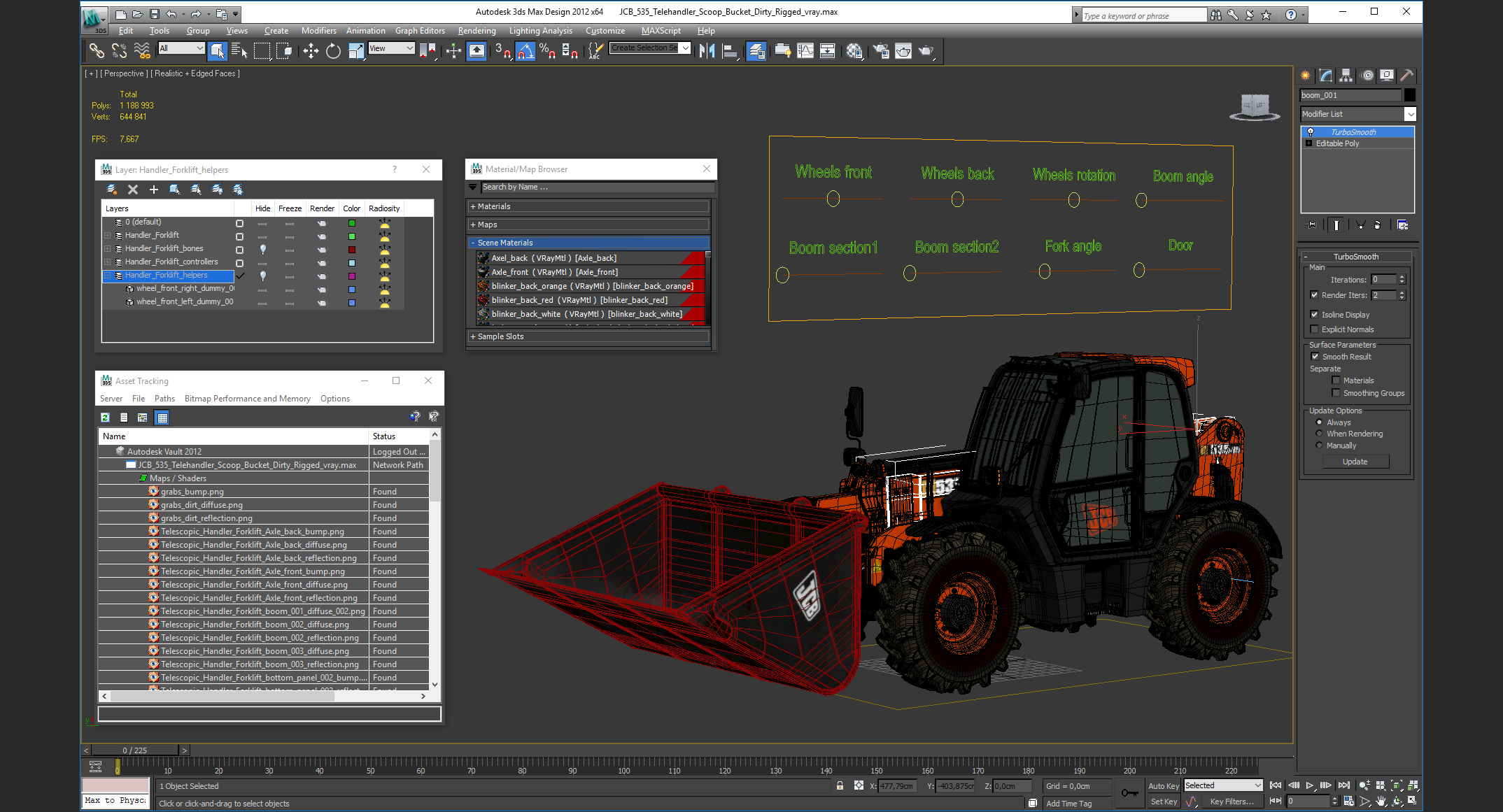Expand the Sample Slots rollout
This screenshot has width=1503, height=812.
[x=589, y=336]
